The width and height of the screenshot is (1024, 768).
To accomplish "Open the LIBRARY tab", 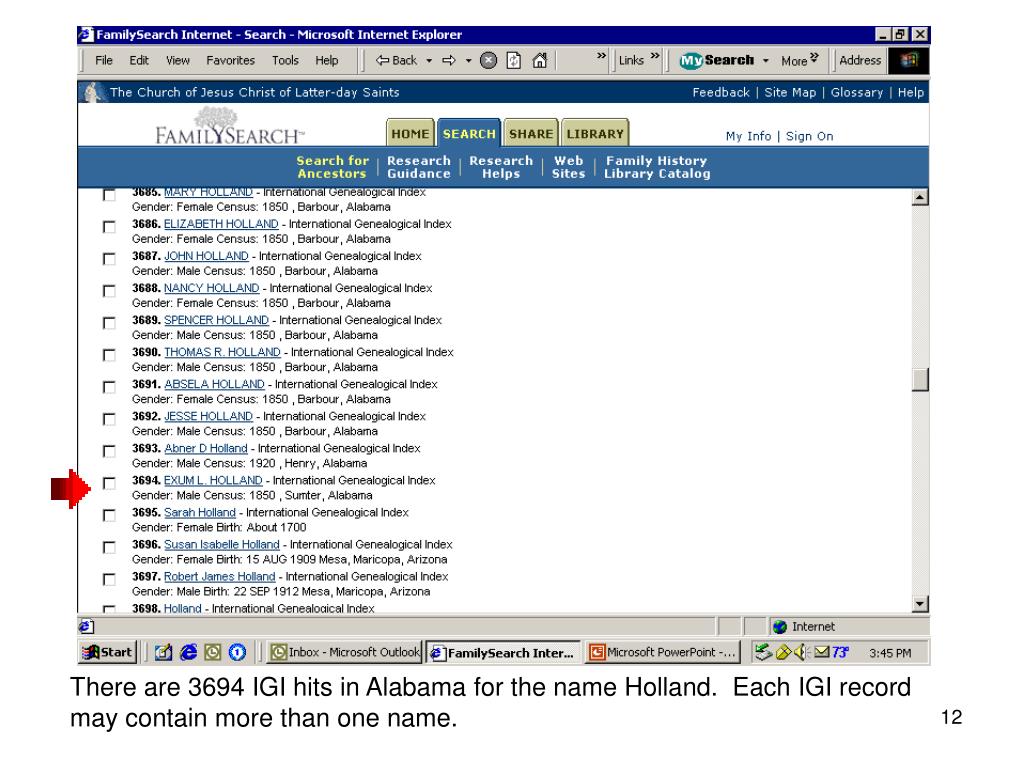I will [595, 133].
